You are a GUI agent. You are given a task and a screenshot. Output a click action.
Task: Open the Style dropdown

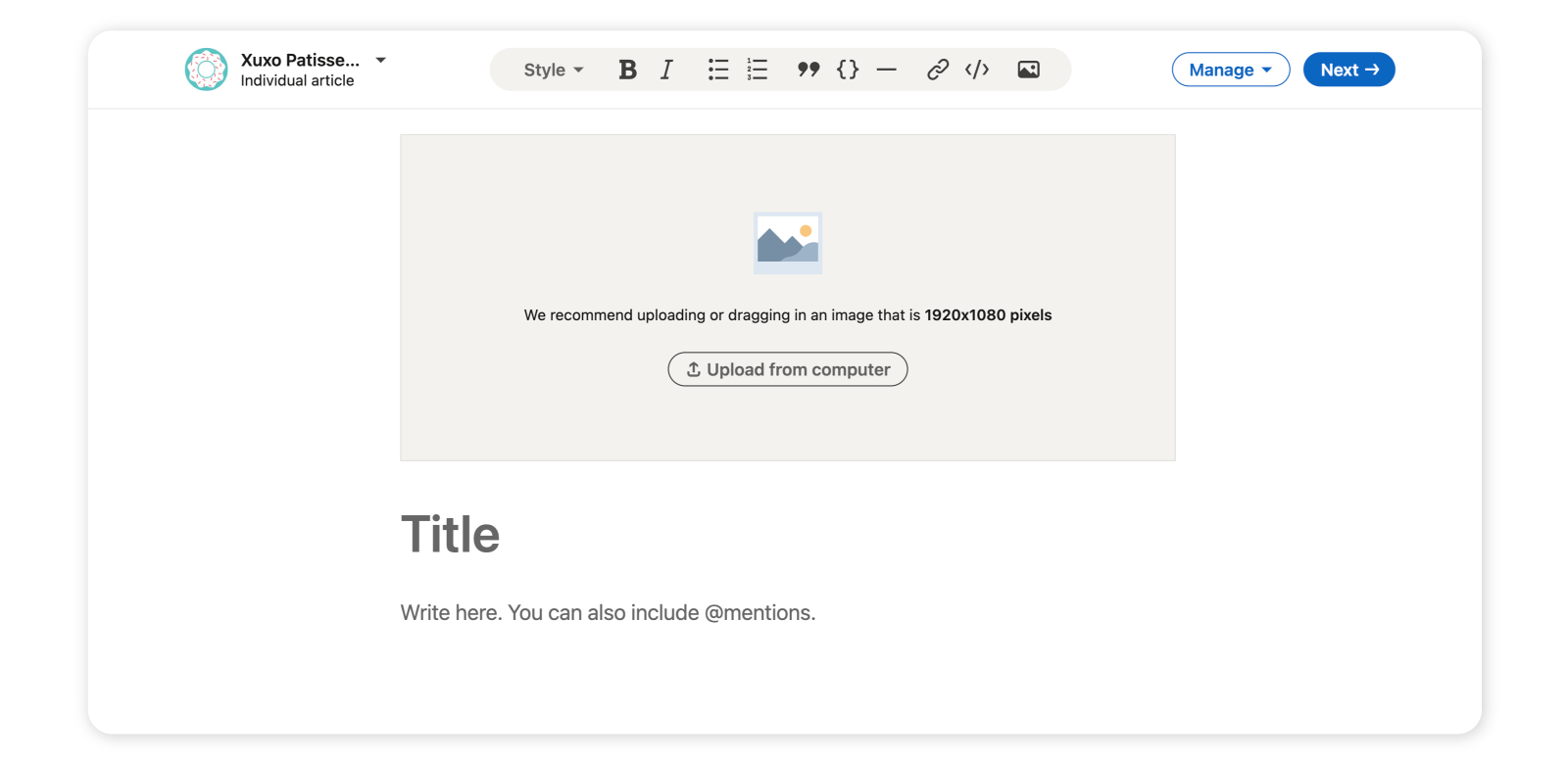[554, 70]
